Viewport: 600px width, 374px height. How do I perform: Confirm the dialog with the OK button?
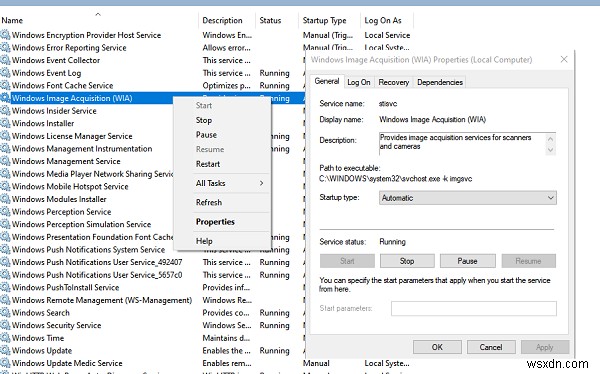pos(437,347)
